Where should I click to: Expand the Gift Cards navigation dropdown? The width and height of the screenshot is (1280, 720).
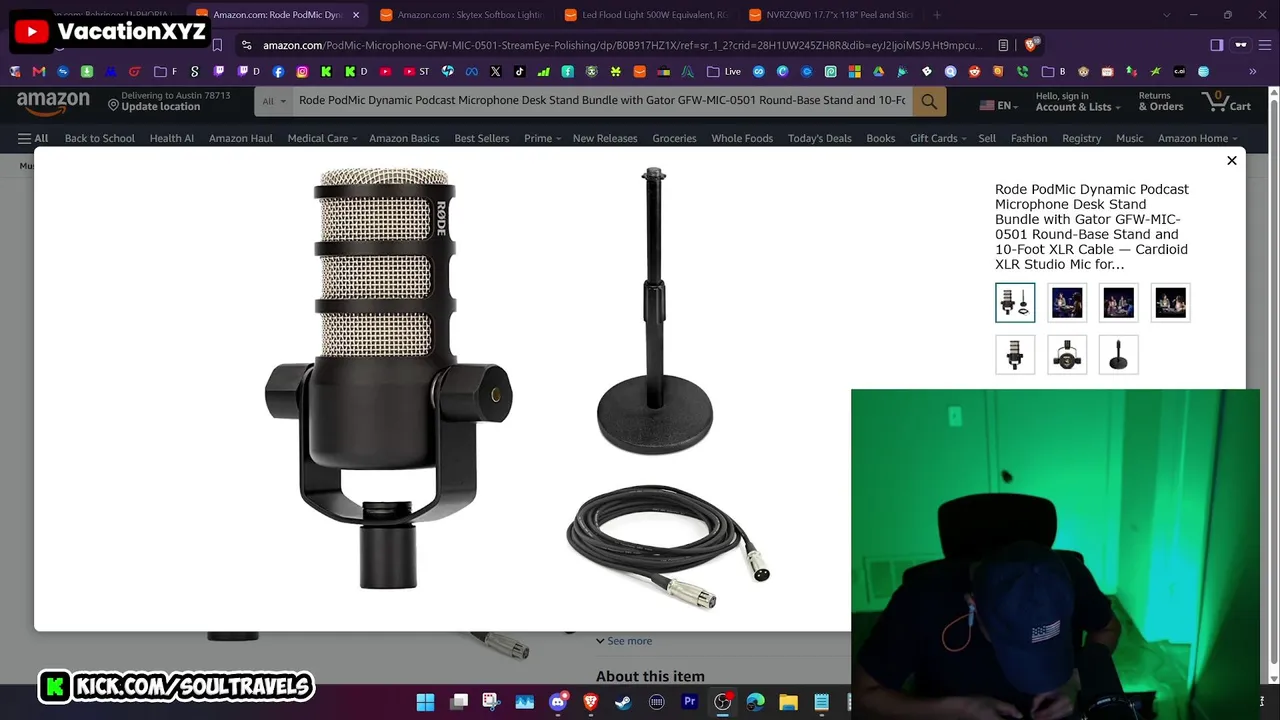938,138
